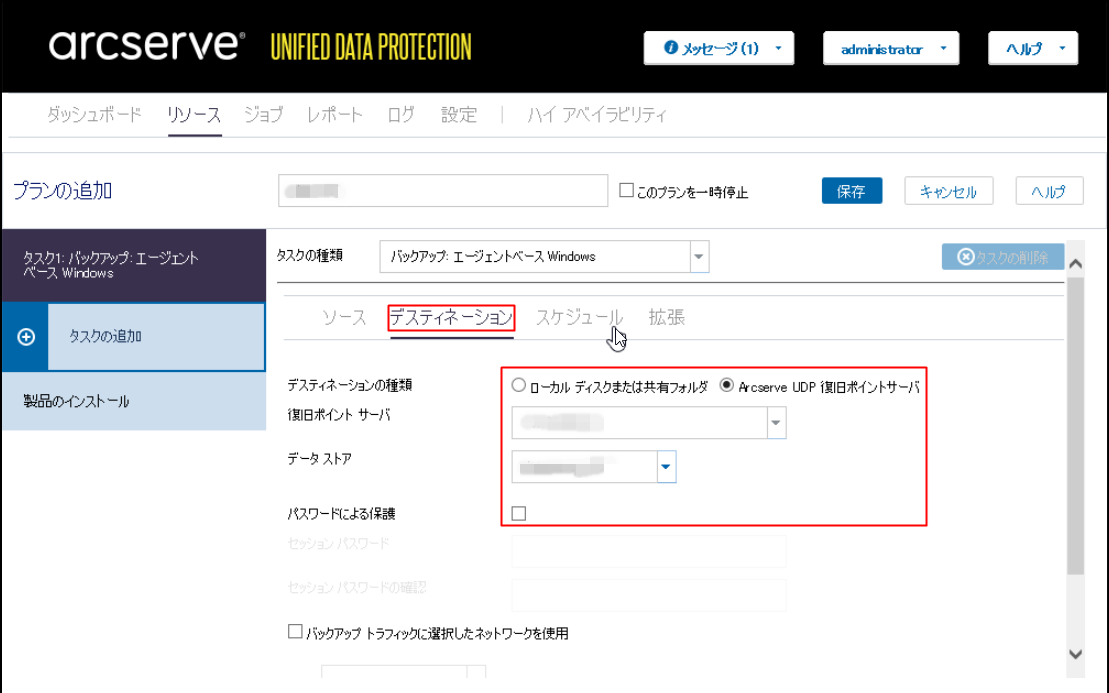Click the セッション パスワードの確認 input field
Viewport: 1109px width, 693px height.
(649, 595)
